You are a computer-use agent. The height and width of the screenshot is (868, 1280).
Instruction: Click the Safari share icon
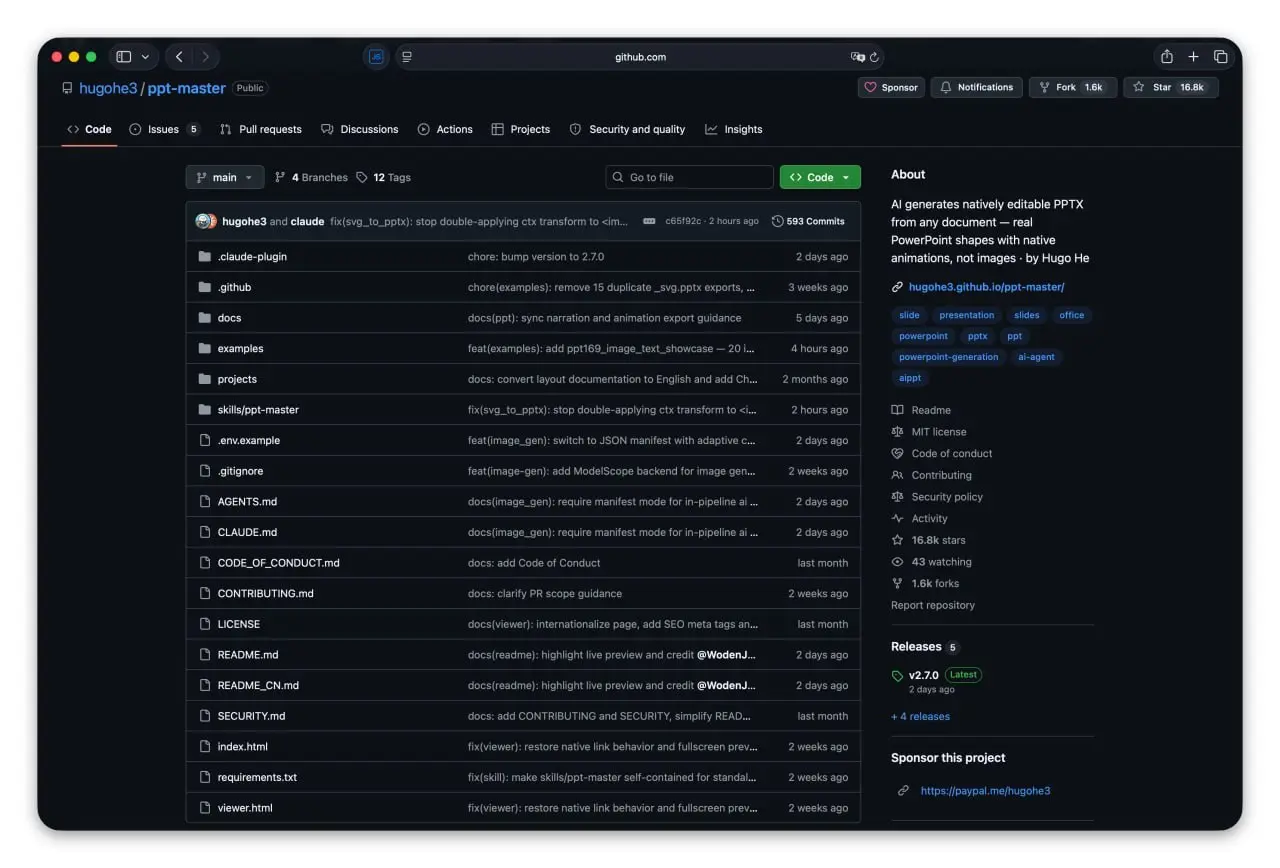[1166, 57]
